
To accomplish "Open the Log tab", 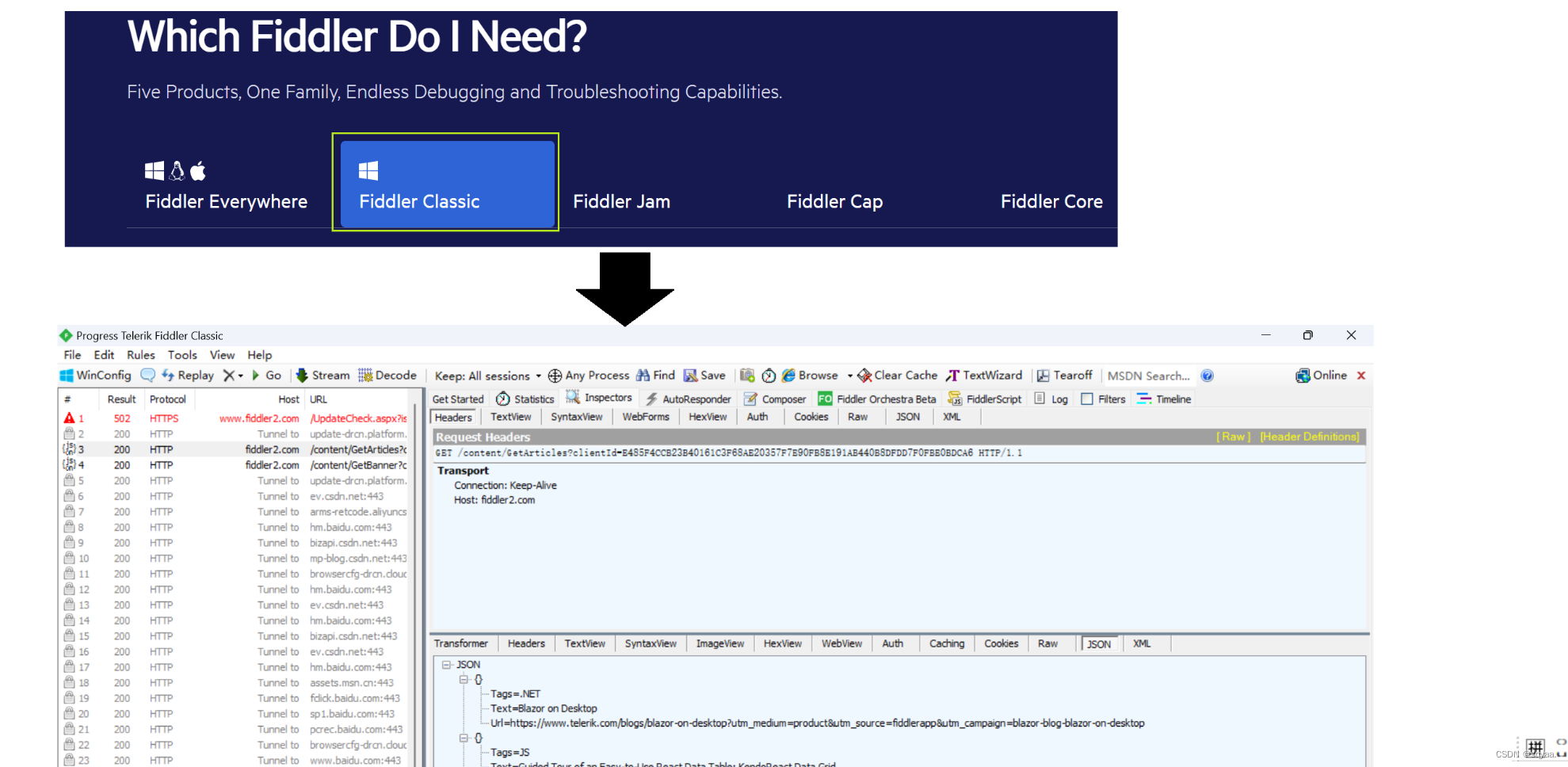I will click(1051, 399).
